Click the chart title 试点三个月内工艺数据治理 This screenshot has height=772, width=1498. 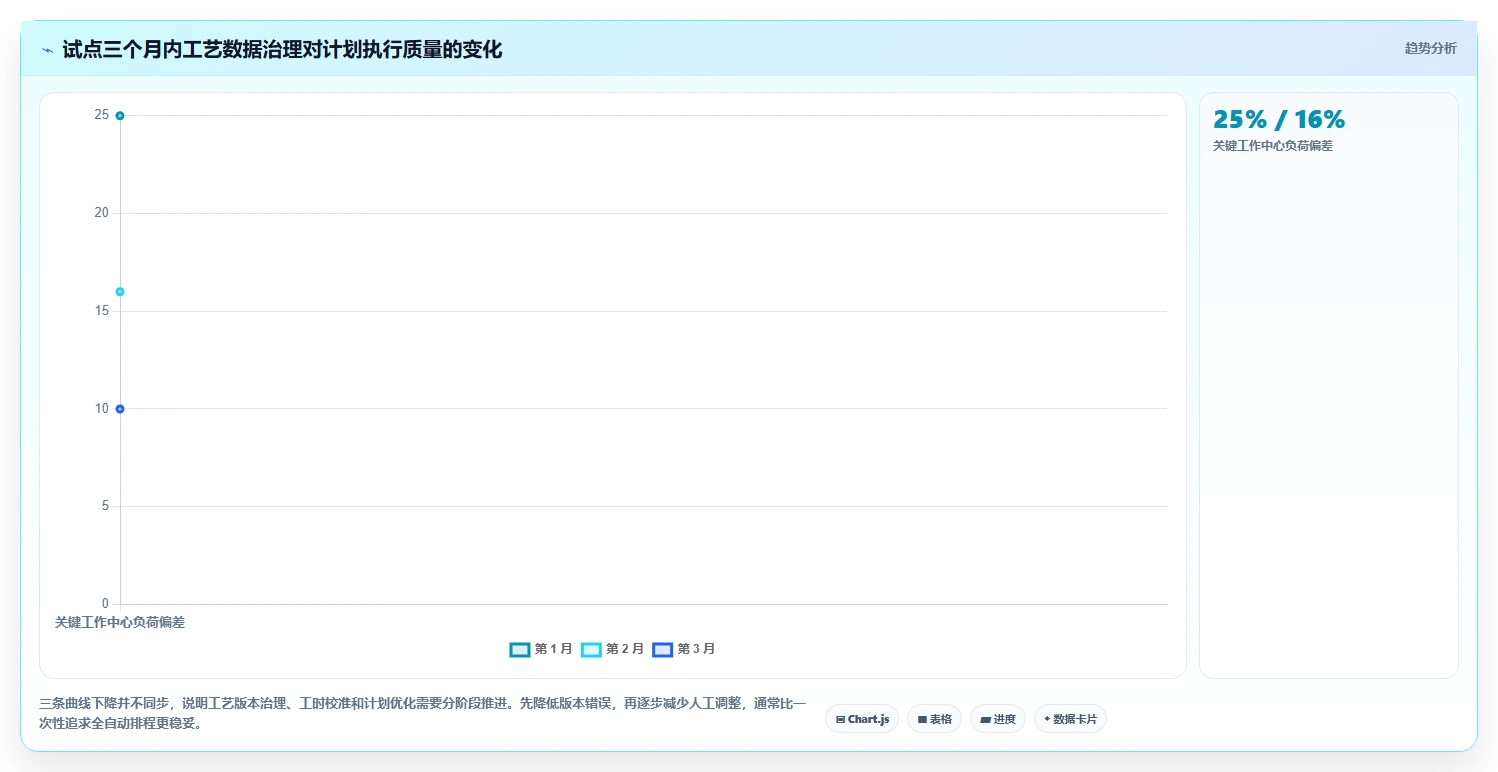point(282,50)
